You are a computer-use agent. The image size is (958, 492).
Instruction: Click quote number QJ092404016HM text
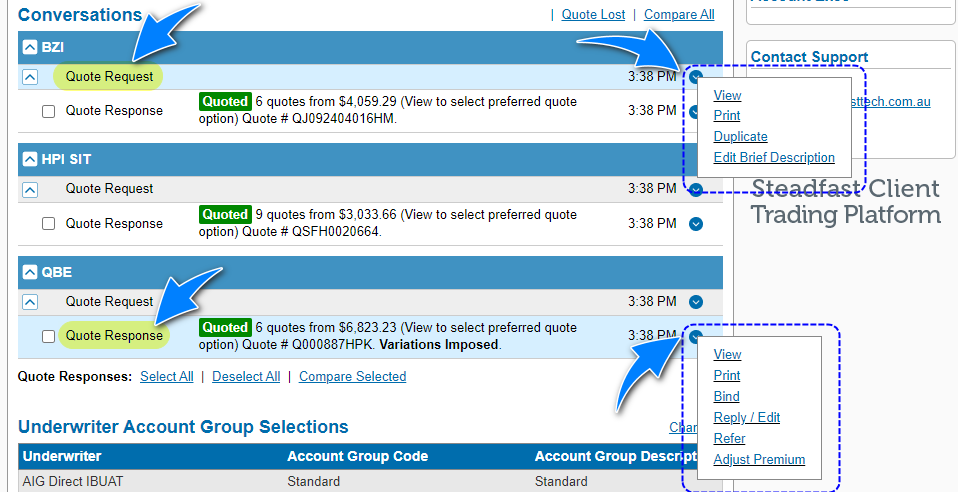pyautogui.click(x=343, y=119)
